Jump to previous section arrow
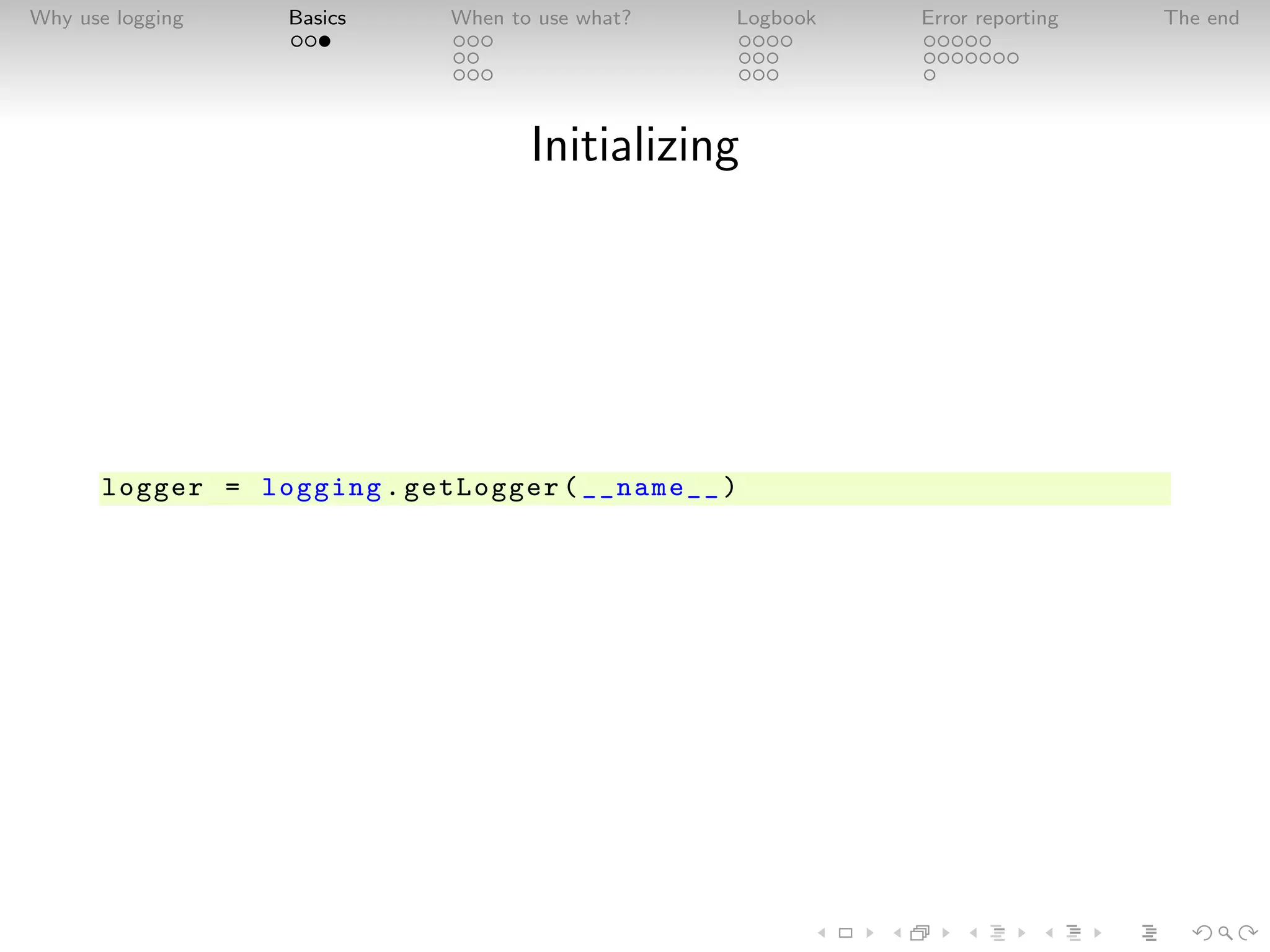The width and height of the screenshot is (1270, 952). point(1049,933)
